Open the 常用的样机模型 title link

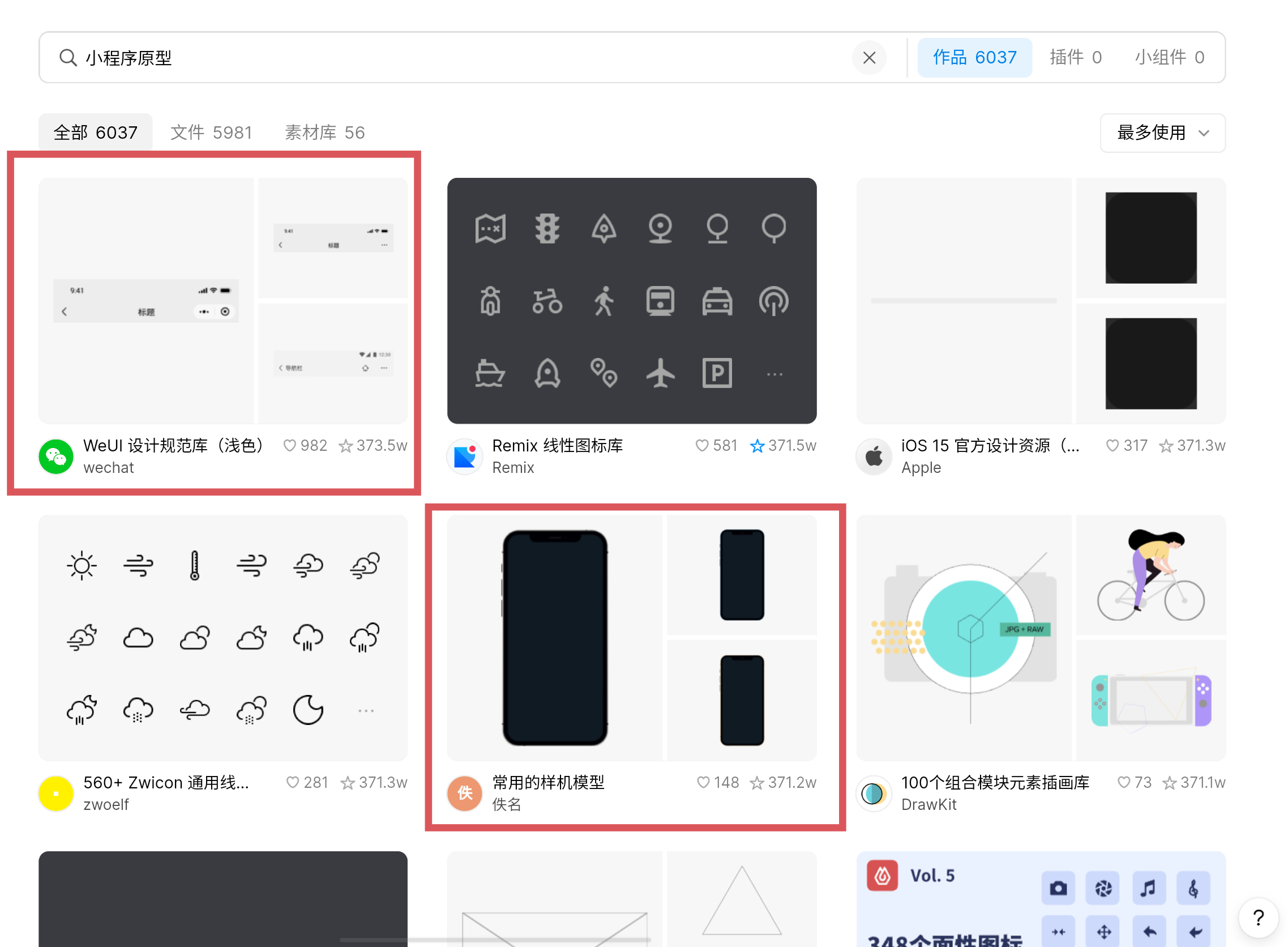[x=548, y=783]
